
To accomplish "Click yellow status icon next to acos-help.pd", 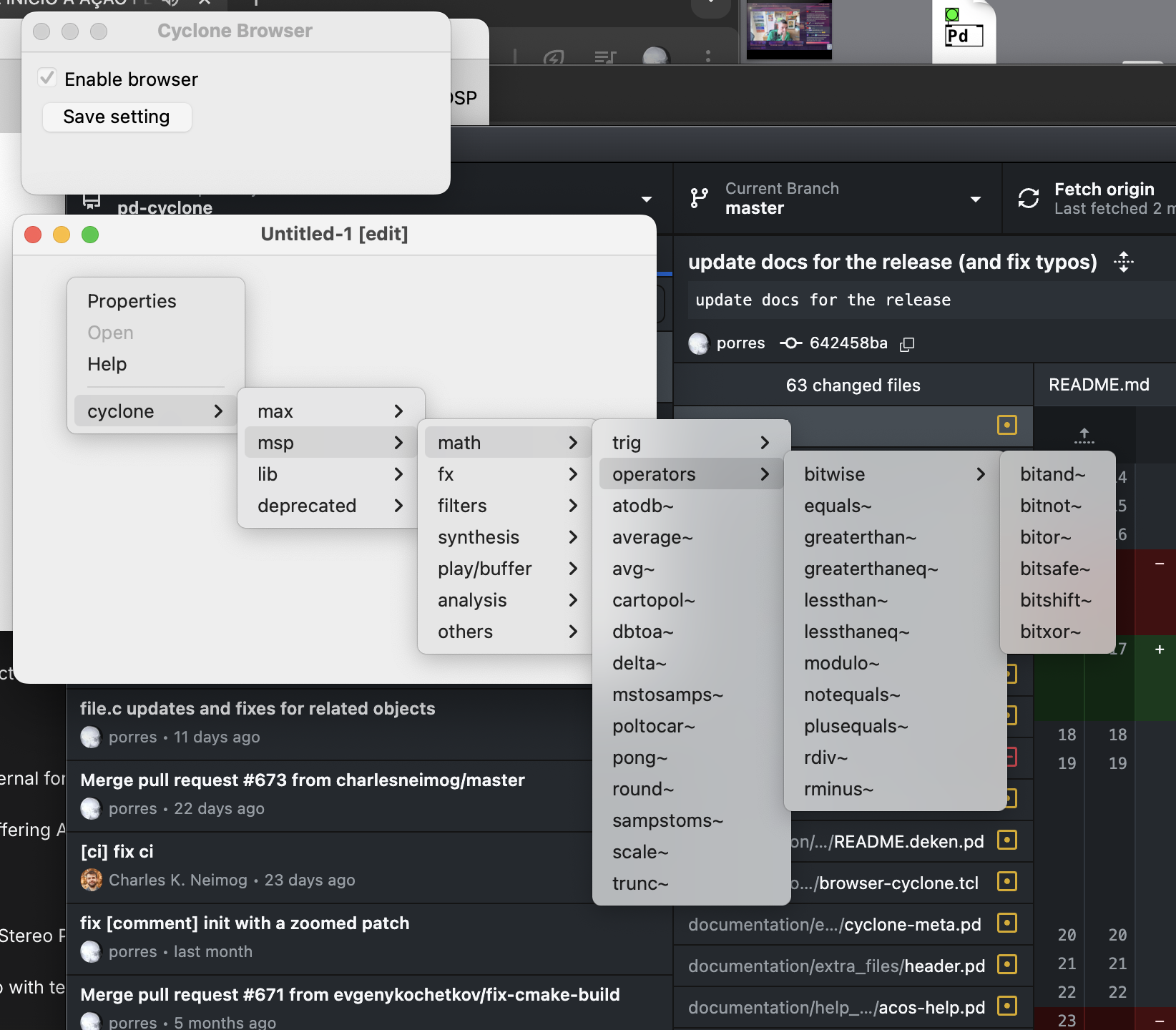I will pyautogui.click(x=1007, y=1007).
